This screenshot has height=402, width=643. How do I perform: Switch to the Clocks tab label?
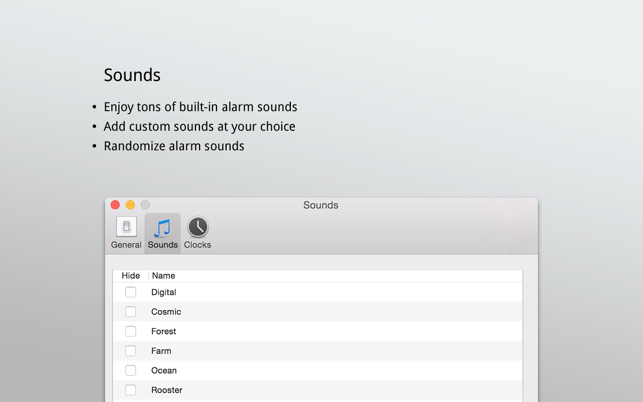pos(197,245)
